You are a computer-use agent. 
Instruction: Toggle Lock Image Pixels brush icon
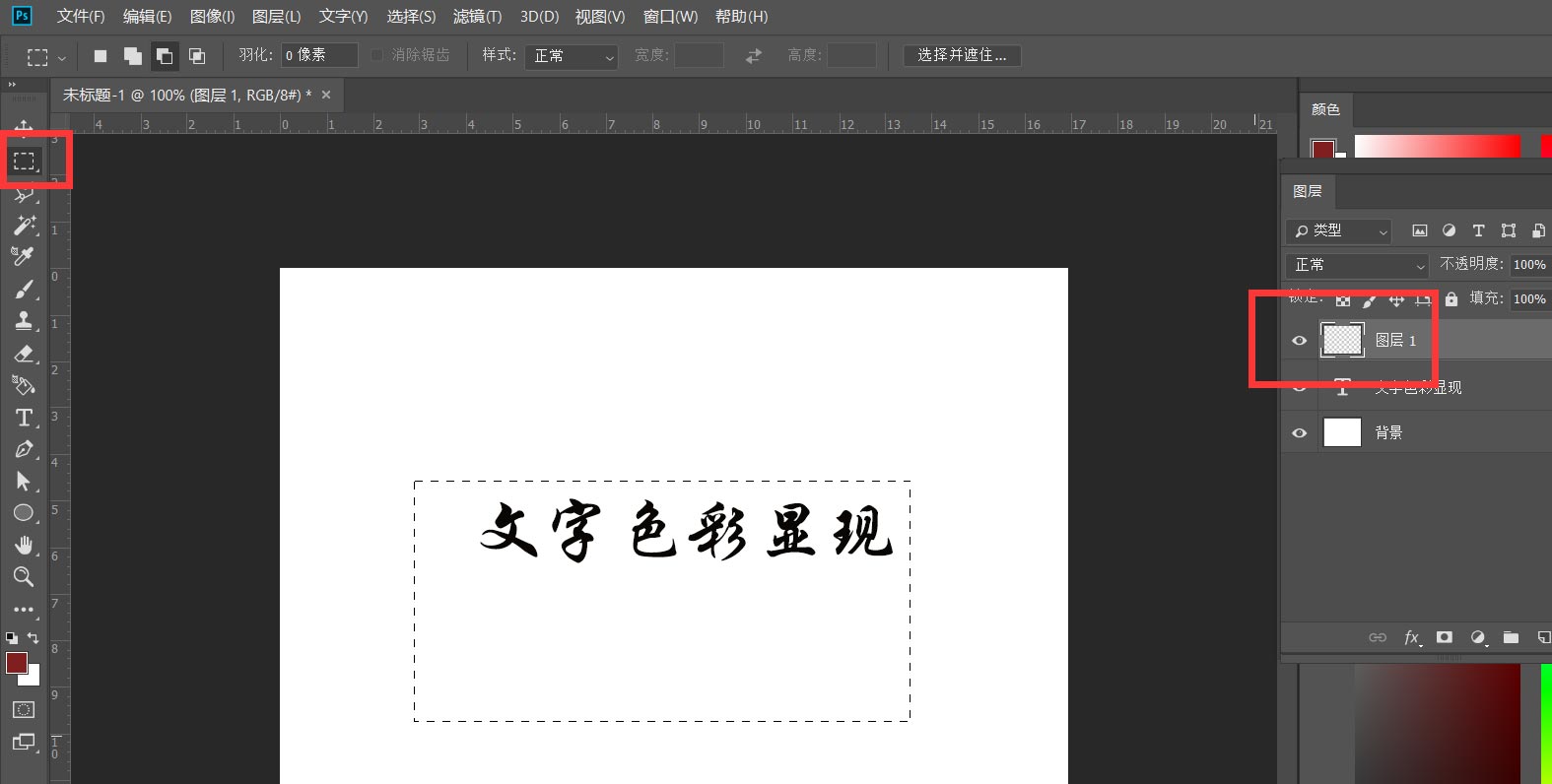(x=1369, y=299)
